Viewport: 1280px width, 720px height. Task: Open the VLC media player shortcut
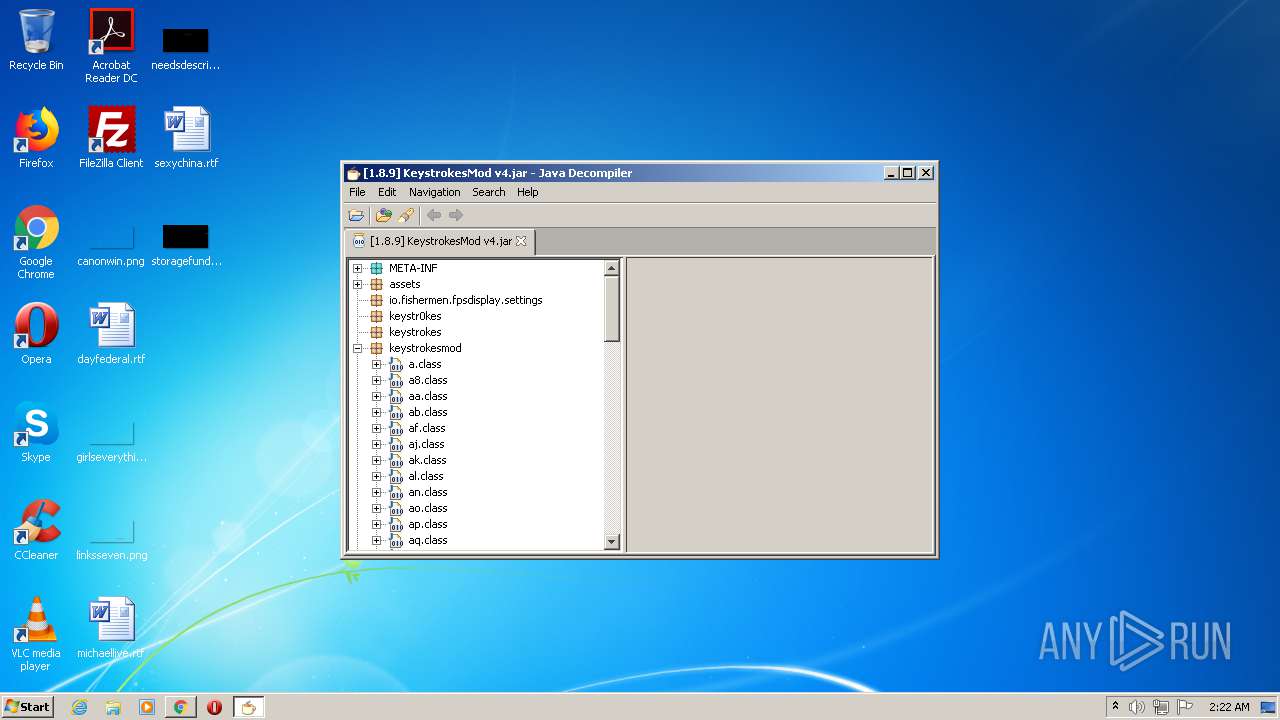coord(36,635)
